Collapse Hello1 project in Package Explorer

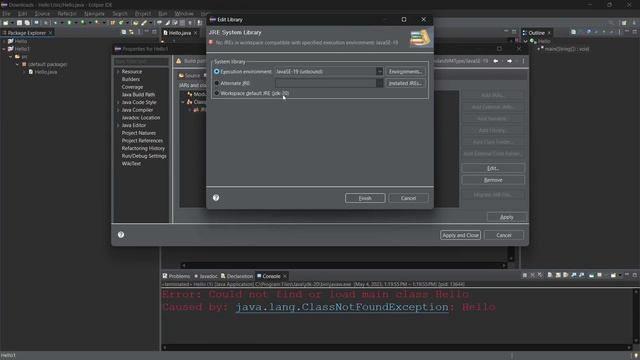[4, 49]
